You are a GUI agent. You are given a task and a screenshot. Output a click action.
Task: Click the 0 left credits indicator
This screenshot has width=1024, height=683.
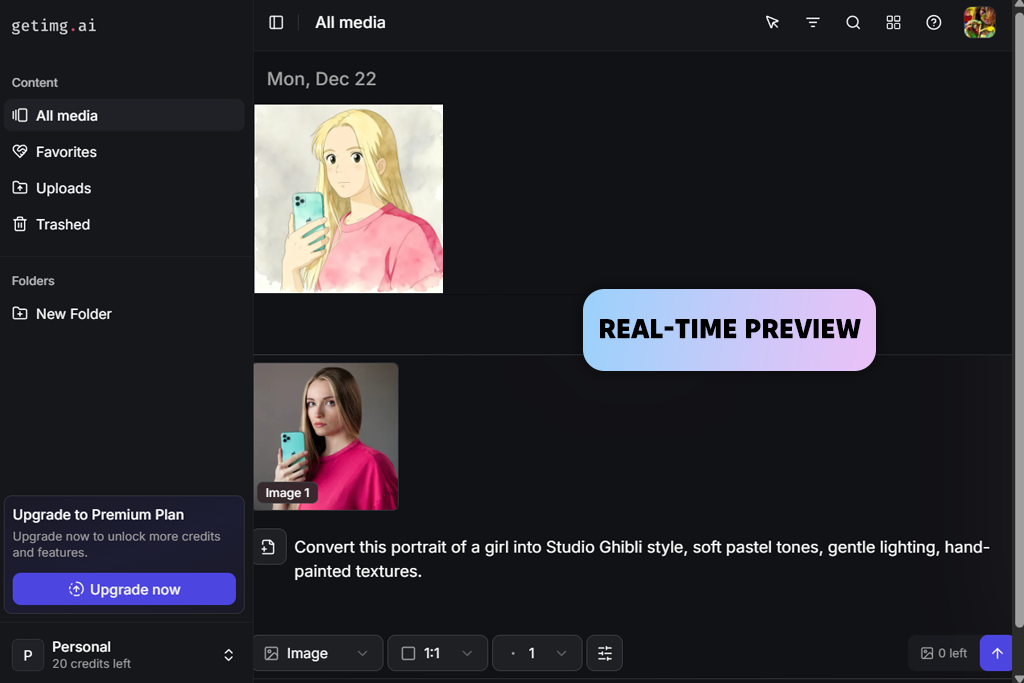[944, 653]
